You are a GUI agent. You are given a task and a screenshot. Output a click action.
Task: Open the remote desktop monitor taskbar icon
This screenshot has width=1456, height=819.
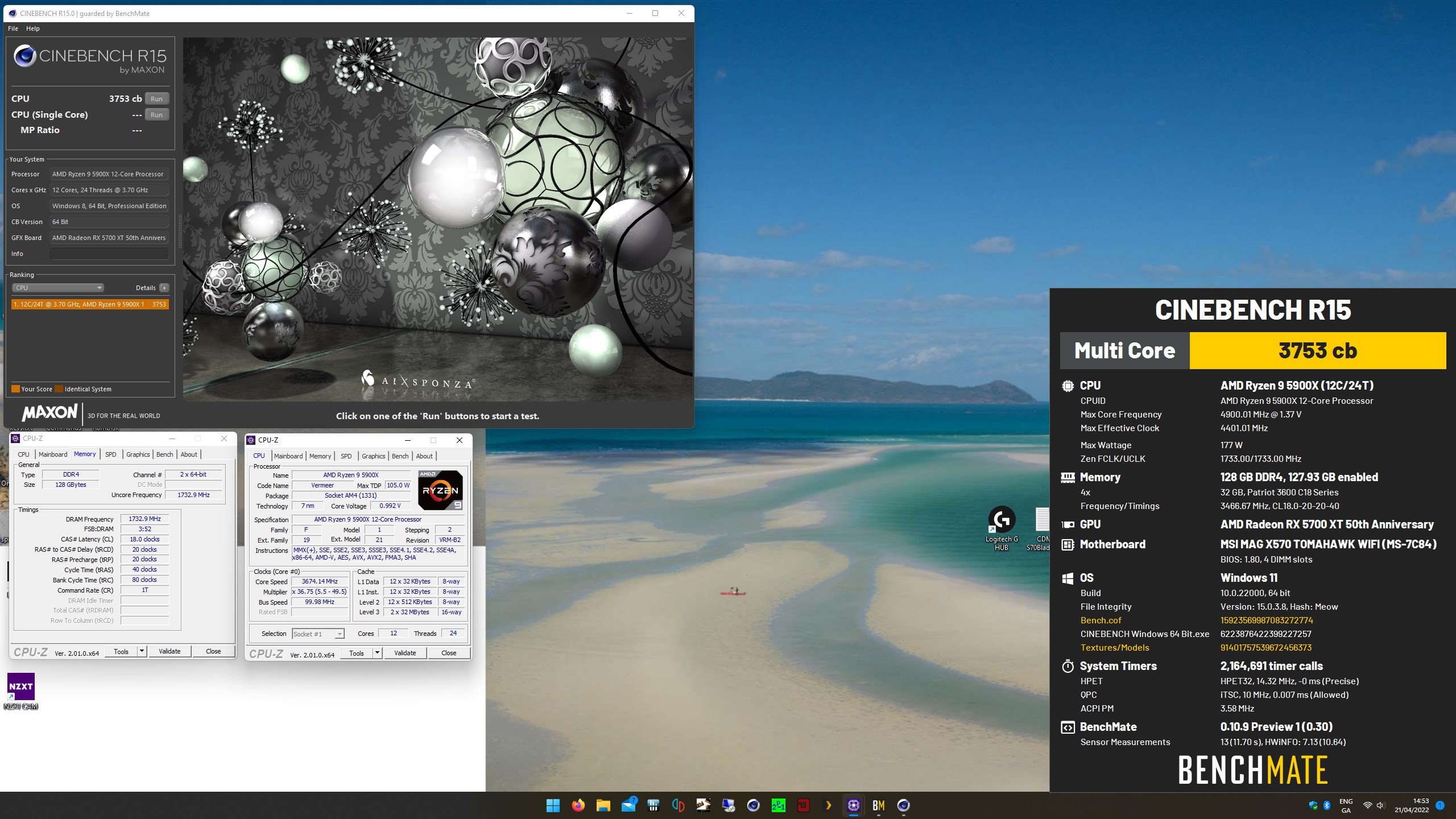click(729, 805)
